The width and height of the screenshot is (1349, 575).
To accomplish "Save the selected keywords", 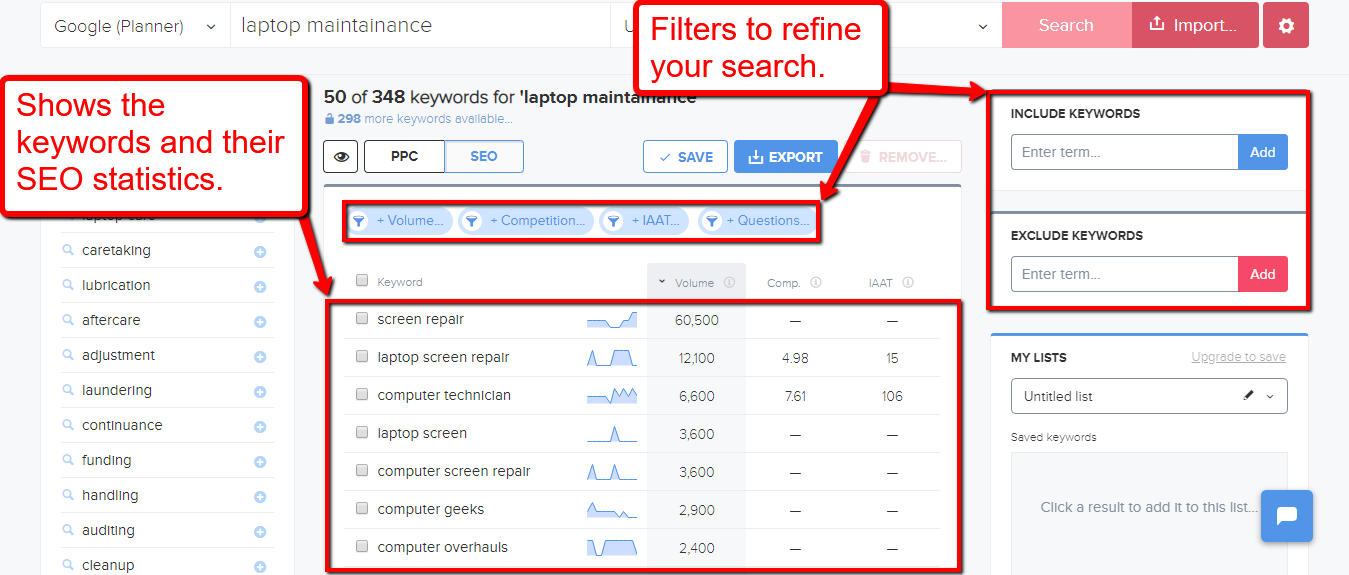I will (685, 157).
